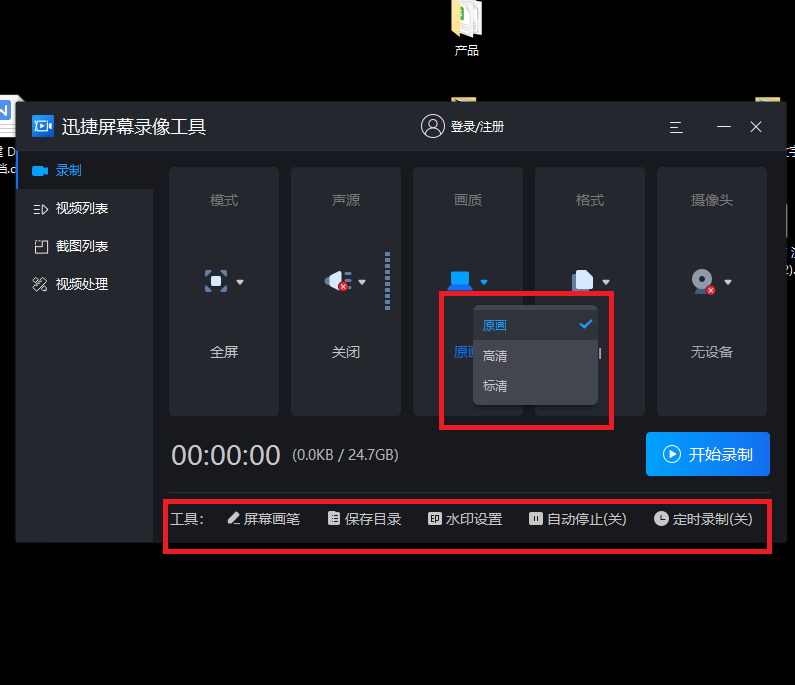Expand the 格式 dropdown arrow
The image size is (795, 685).
606,282
